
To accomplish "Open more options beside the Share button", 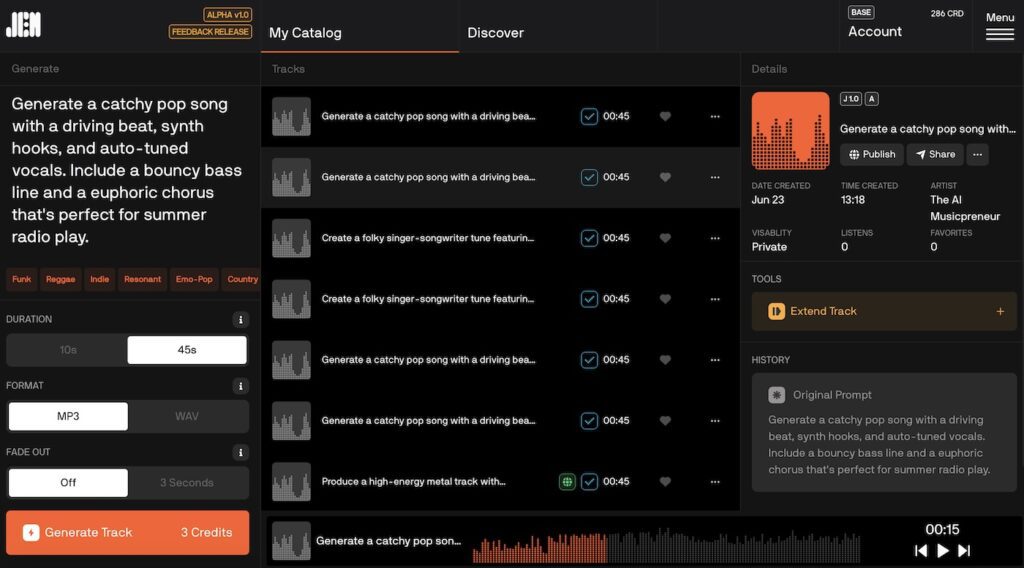I will (977, 154).
